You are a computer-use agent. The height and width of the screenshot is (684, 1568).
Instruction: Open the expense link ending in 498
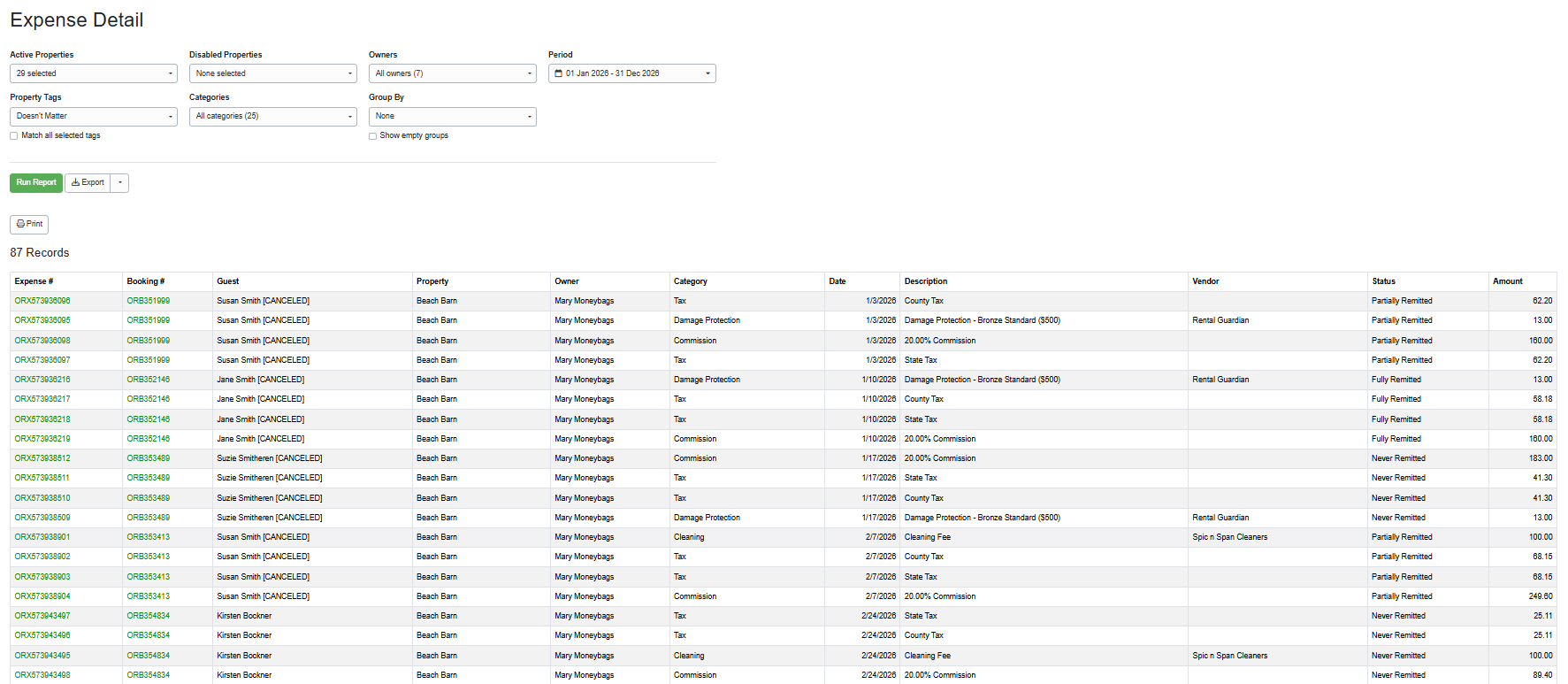pos(42,675)
